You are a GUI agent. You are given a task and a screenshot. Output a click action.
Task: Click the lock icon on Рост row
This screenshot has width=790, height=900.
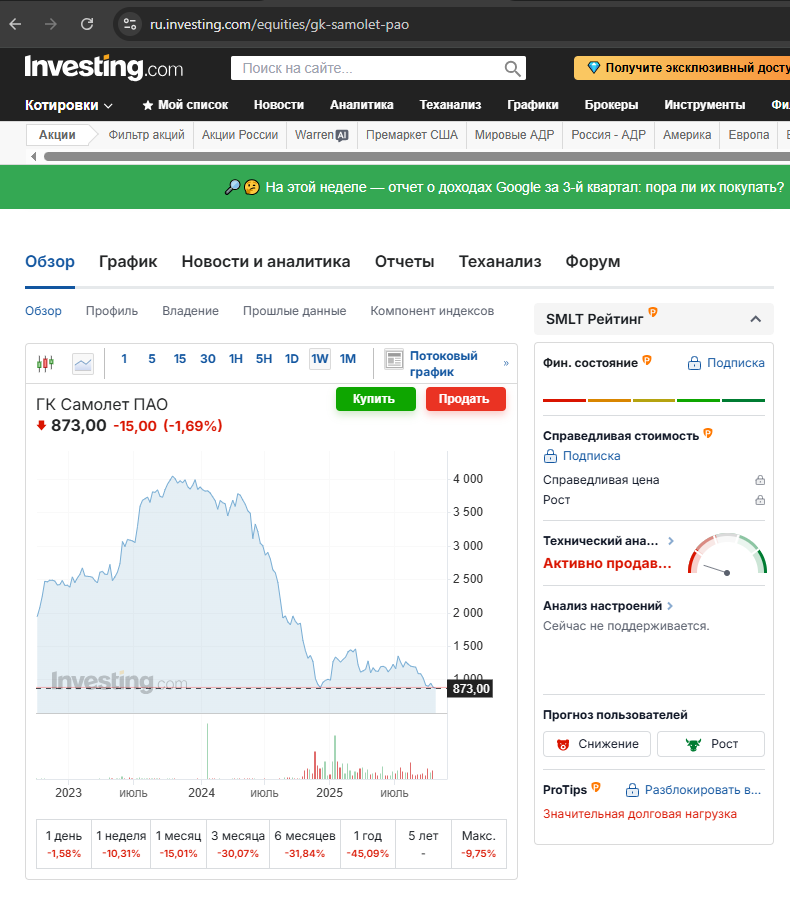pos(760,500)
